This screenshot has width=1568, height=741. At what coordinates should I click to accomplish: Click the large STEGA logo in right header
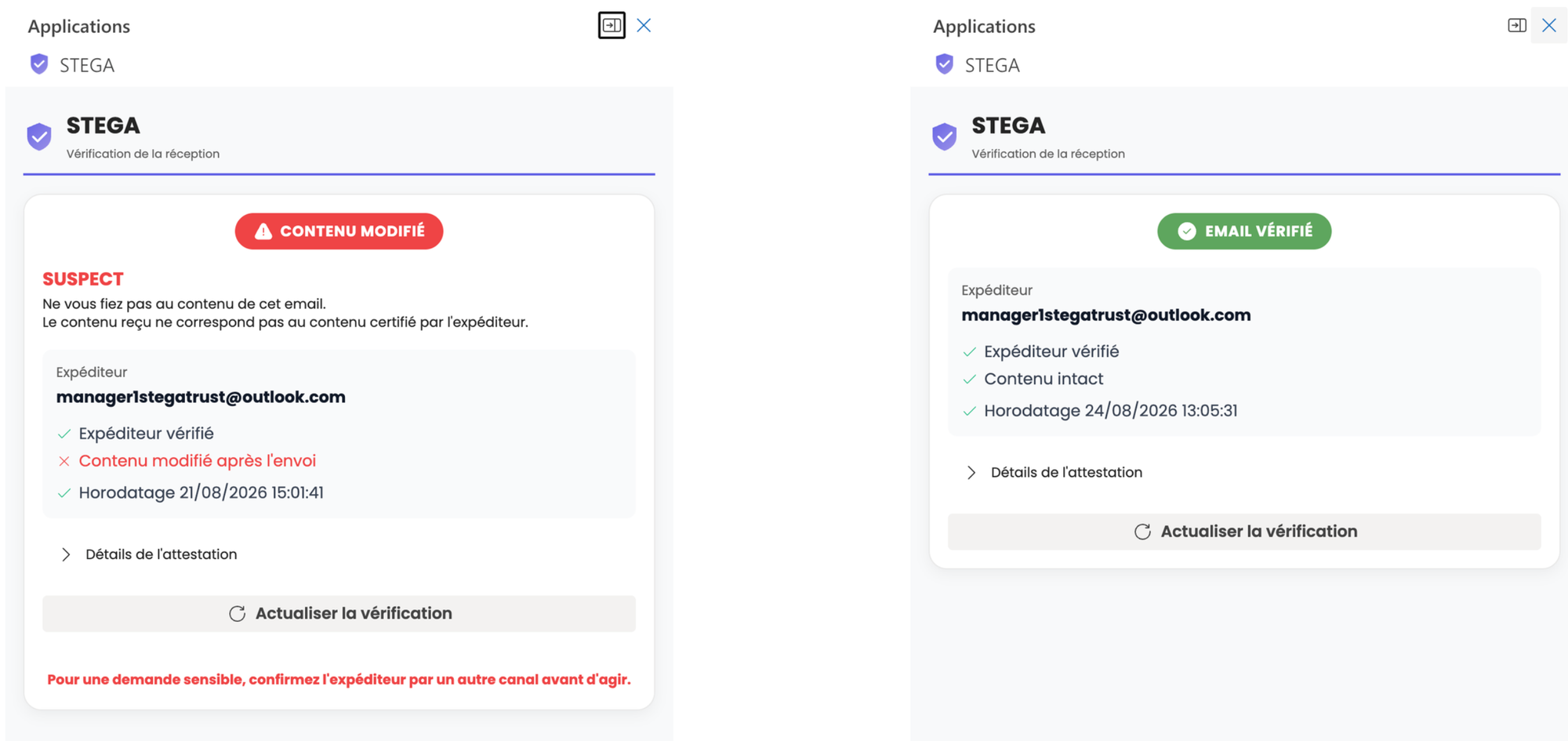click(945, 136)
